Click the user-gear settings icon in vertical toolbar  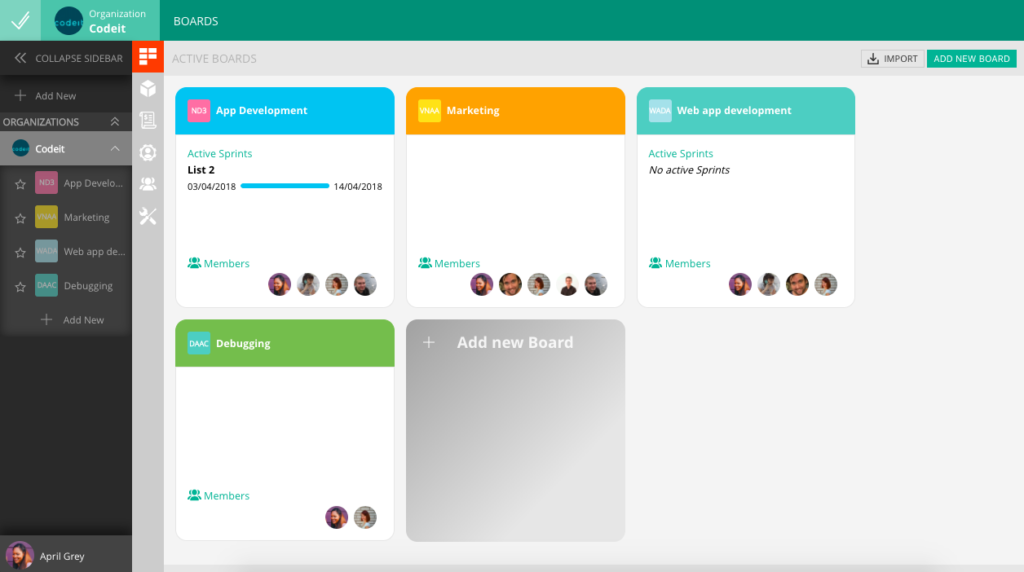tap(148, 152)
